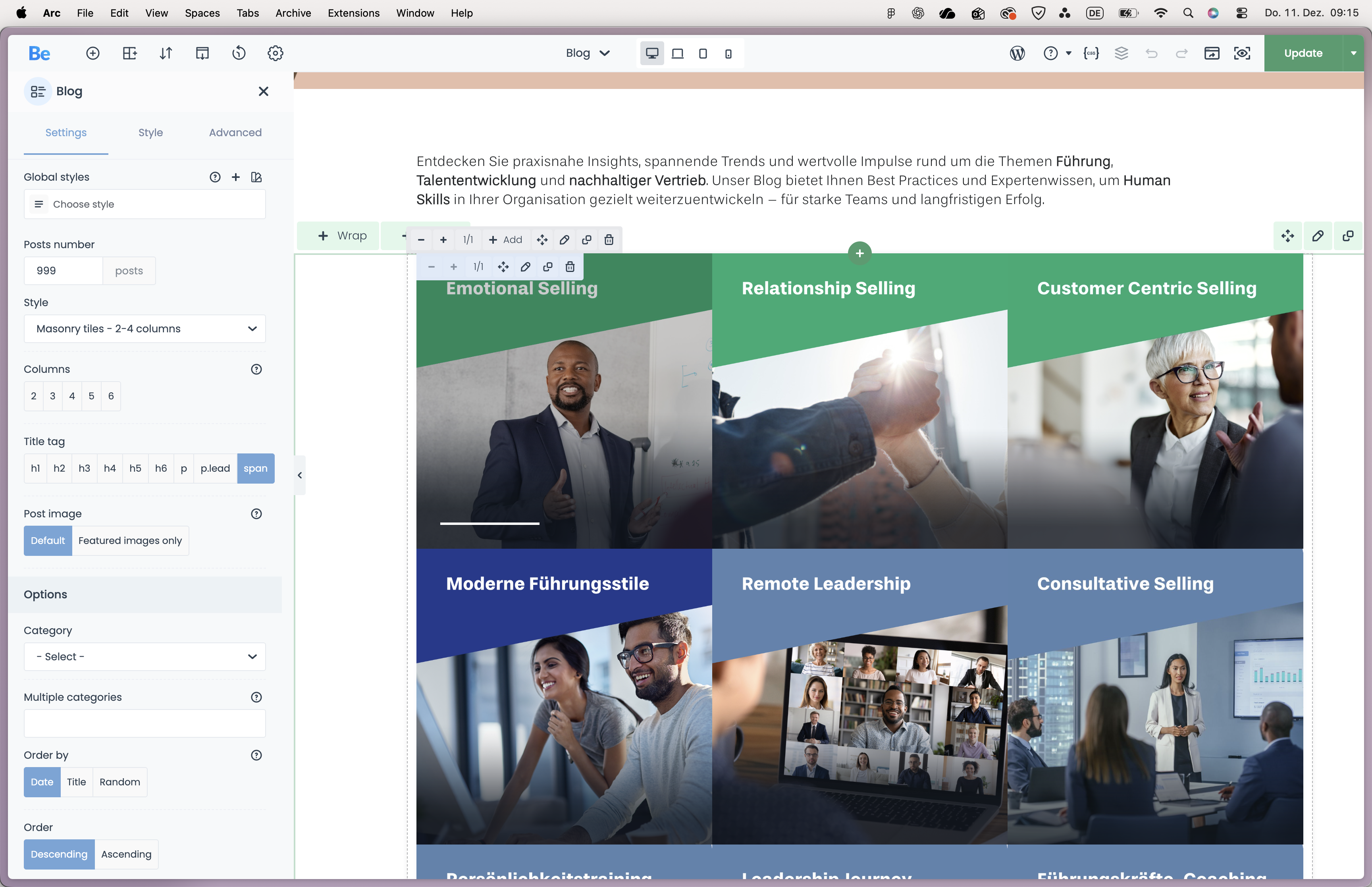Click the green Update button

coord(1303,53)
